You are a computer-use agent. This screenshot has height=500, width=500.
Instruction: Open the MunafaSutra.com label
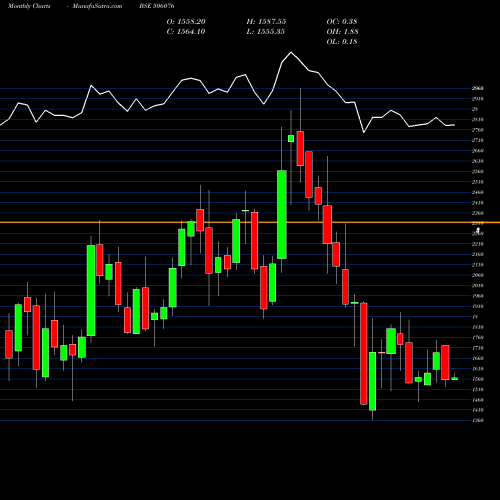coord(97,6)
